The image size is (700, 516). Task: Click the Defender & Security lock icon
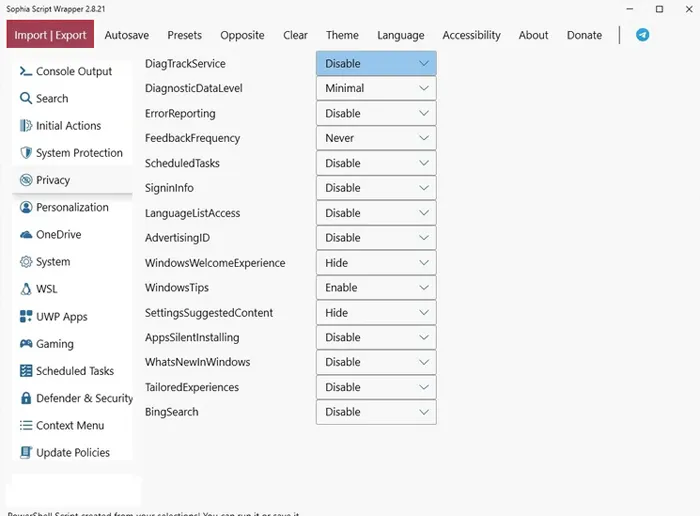tap(25, 398)
